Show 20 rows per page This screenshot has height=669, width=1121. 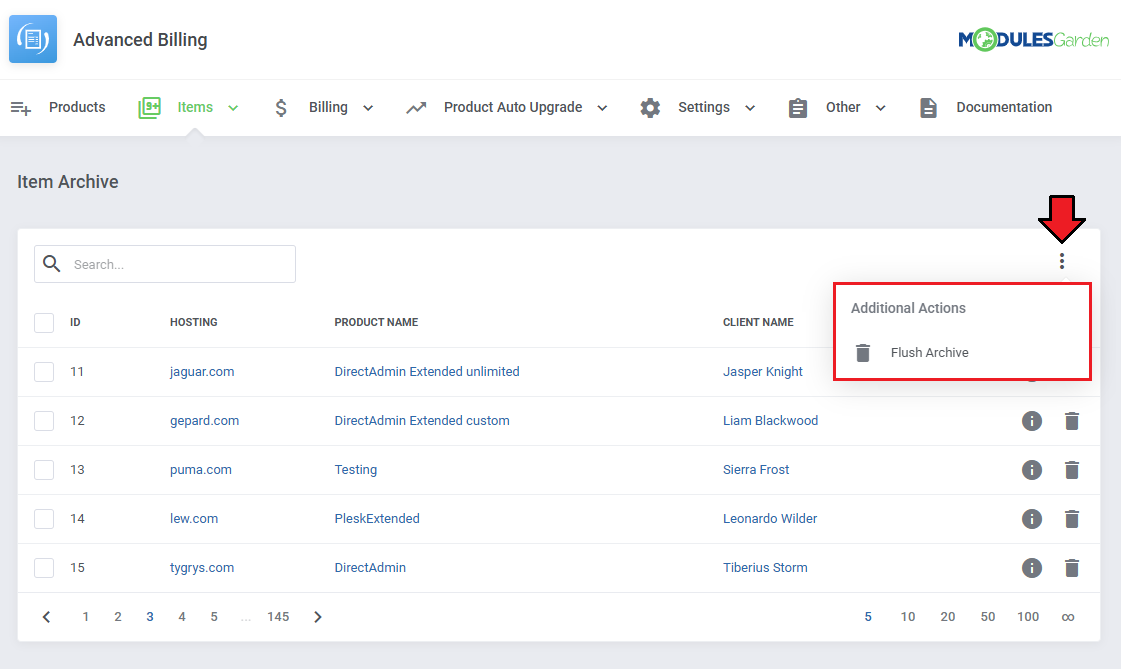[x=948, y=617]
